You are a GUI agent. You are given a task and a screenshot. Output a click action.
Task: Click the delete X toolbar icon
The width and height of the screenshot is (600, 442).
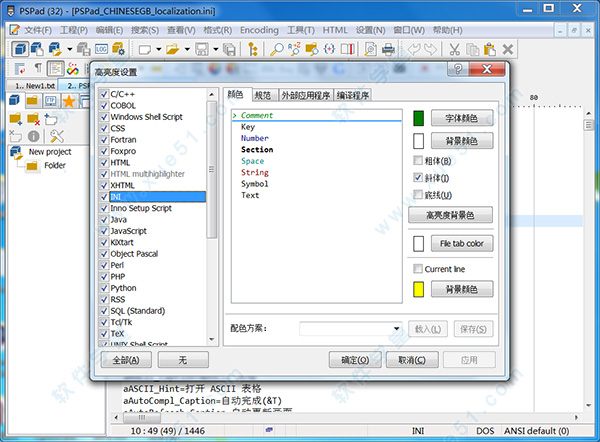(x=508, y=49)
